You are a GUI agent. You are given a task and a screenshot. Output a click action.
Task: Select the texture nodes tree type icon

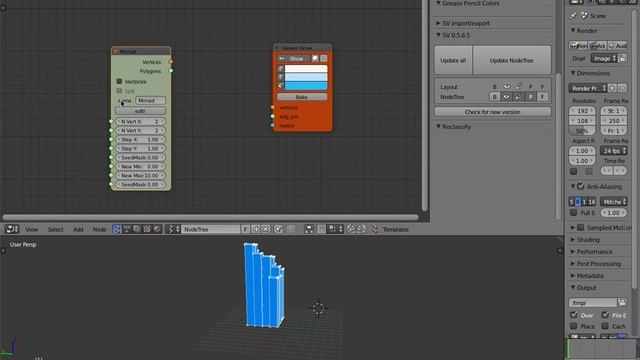pos(147,229)
